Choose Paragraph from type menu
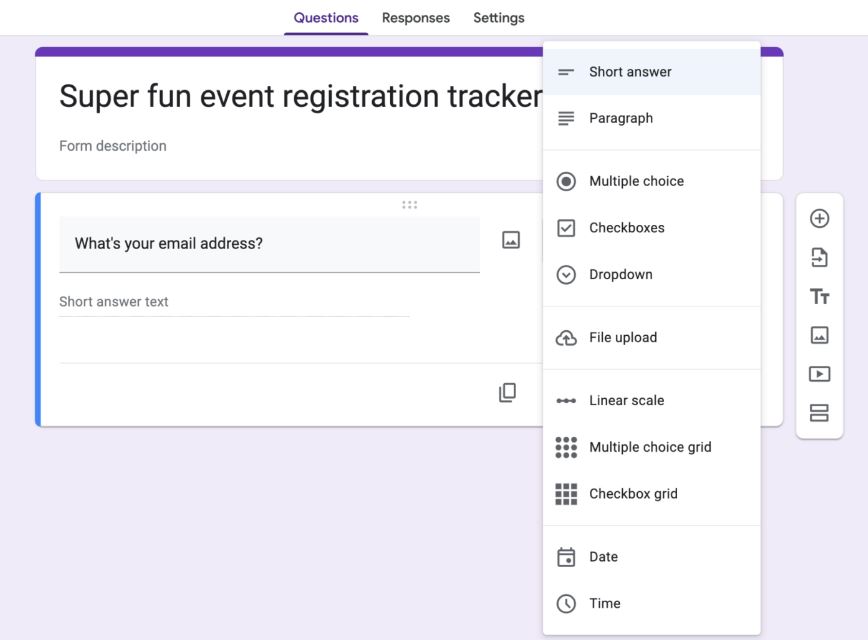Viewport: 868px width, 640px height. click(x=620, y=118)
